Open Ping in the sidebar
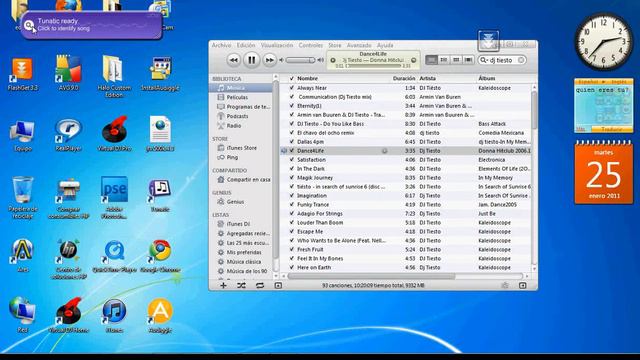Screen dimensions: 640x360 [x=241, y=157]
